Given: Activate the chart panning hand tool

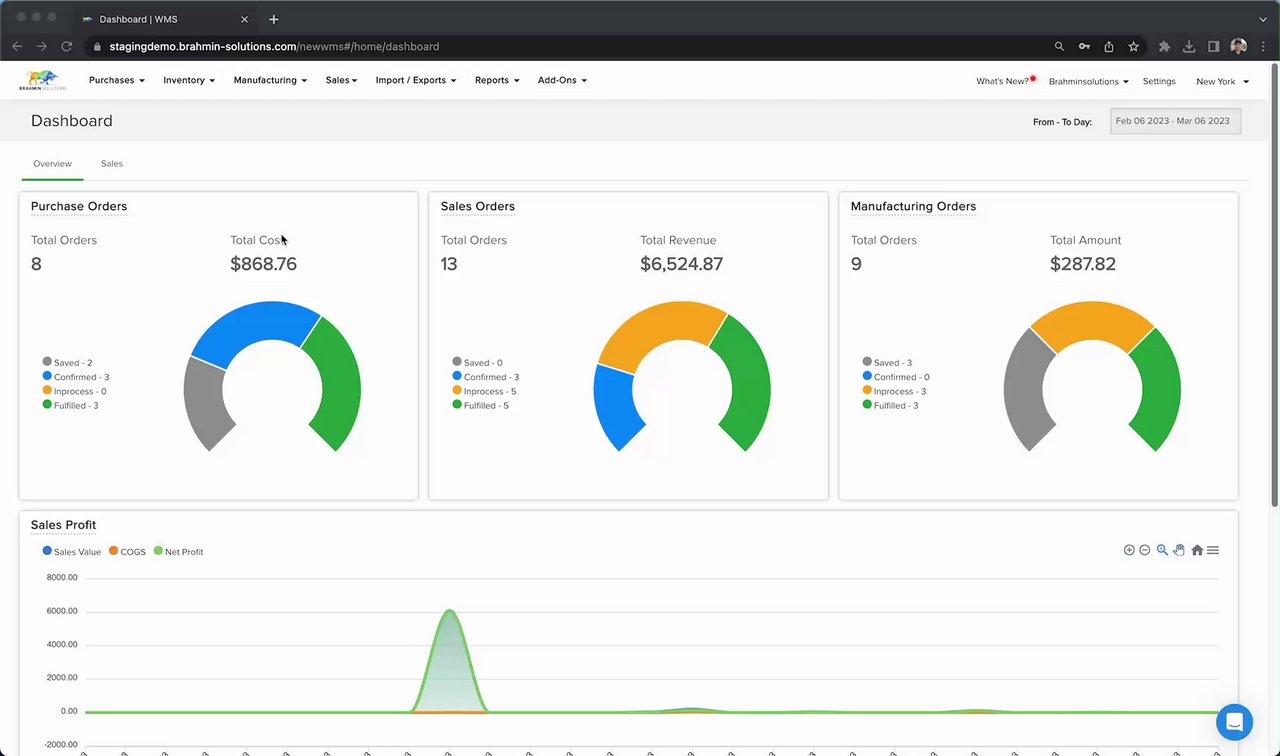Looking at the screenshot, I should tap(1179, 550).
